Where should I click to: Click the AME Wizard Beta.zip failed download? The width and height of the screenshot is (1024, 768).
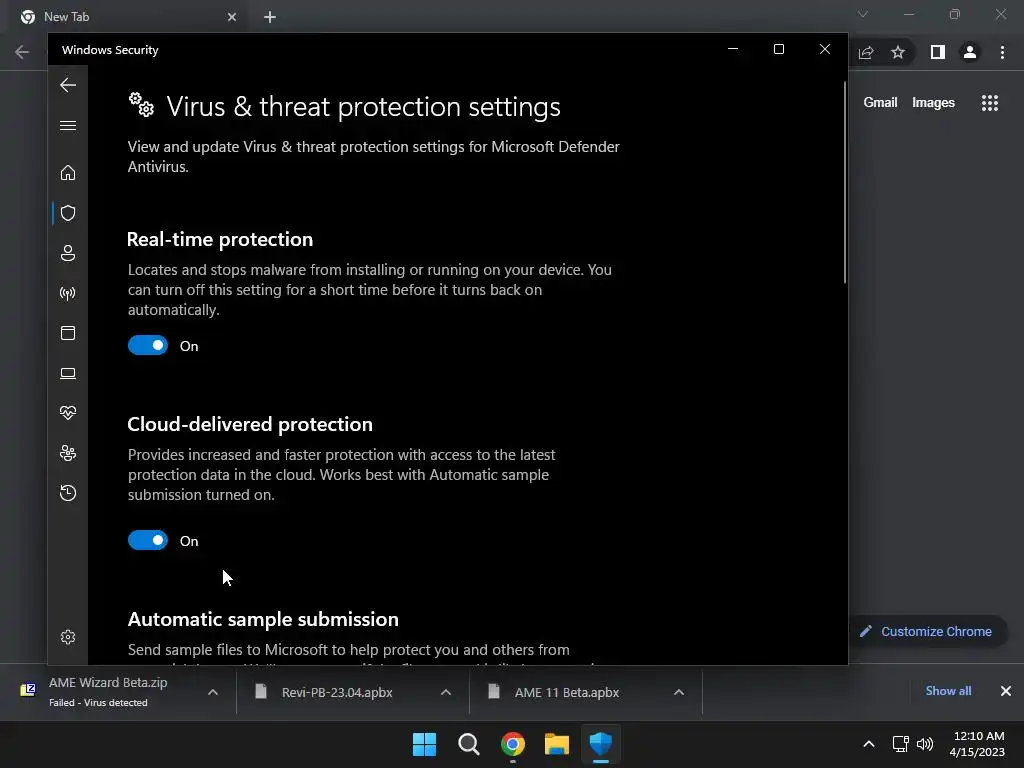(x=108, y=692)
